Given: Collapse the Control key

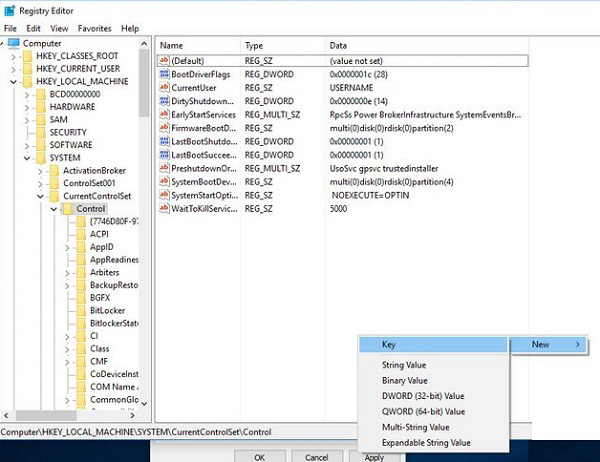Looking at the screenshot, I should (x=54, y=209).
